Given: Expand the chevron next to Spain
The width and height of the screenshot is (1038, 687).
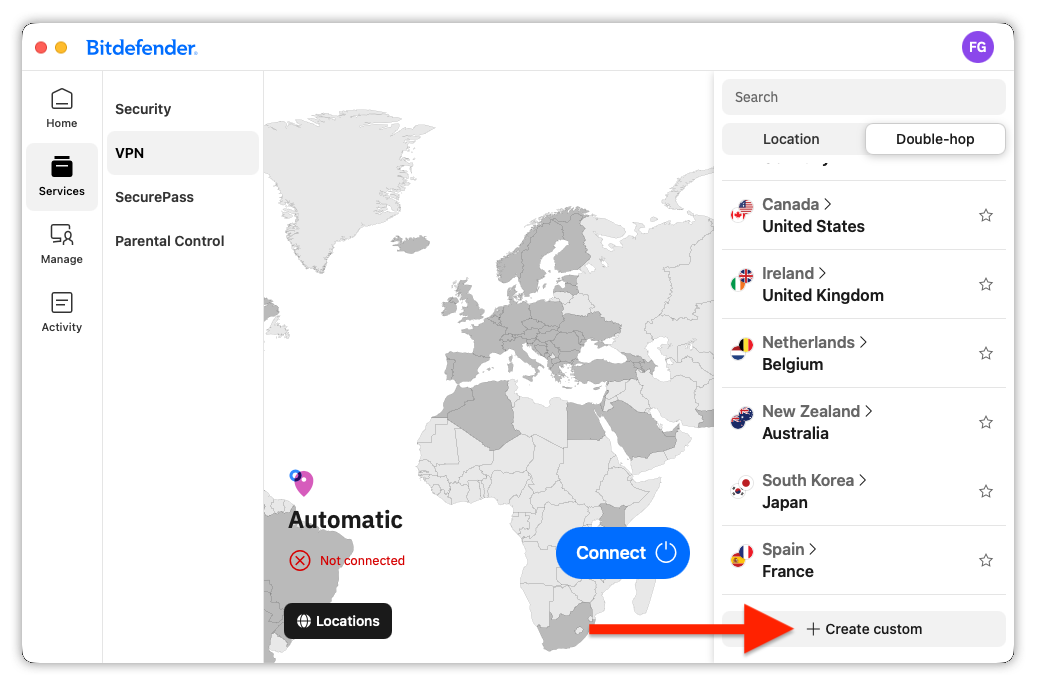Looking at the screenshot, I should [812, 549].
